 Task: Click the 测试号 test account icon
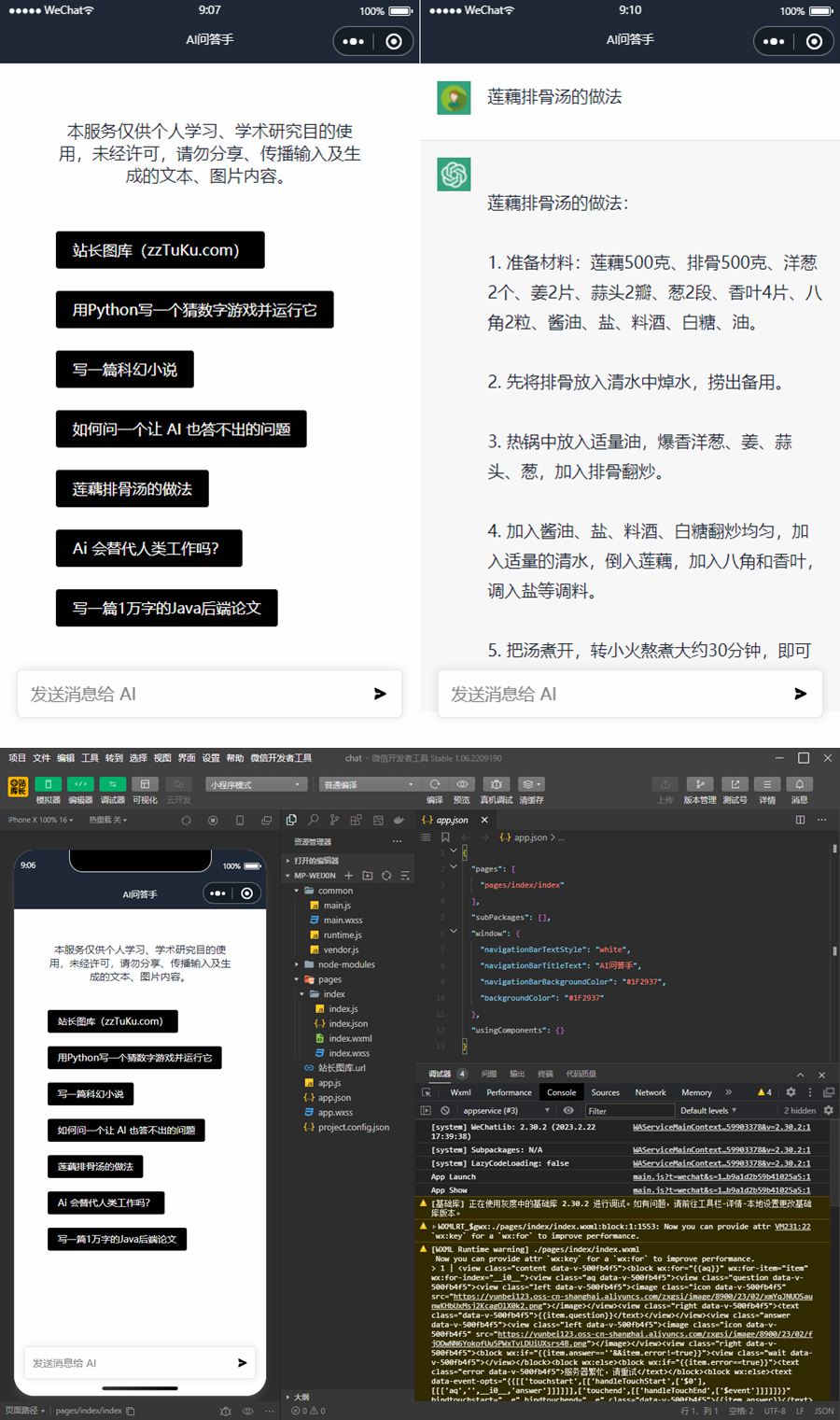[735, 784]
